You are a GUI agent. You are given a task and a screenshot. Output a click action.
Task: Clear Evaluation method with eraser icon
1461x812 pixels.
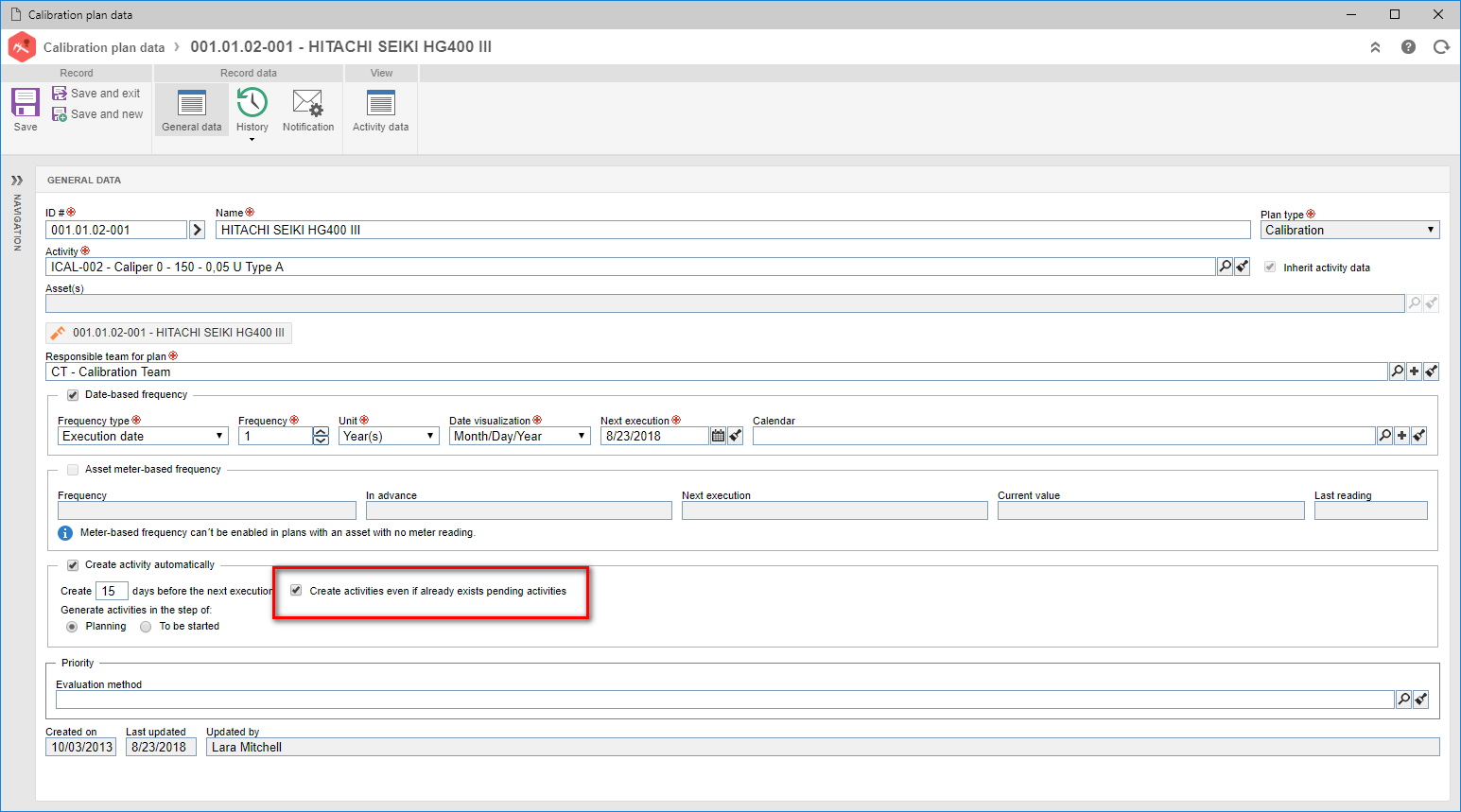(1420, 700)
